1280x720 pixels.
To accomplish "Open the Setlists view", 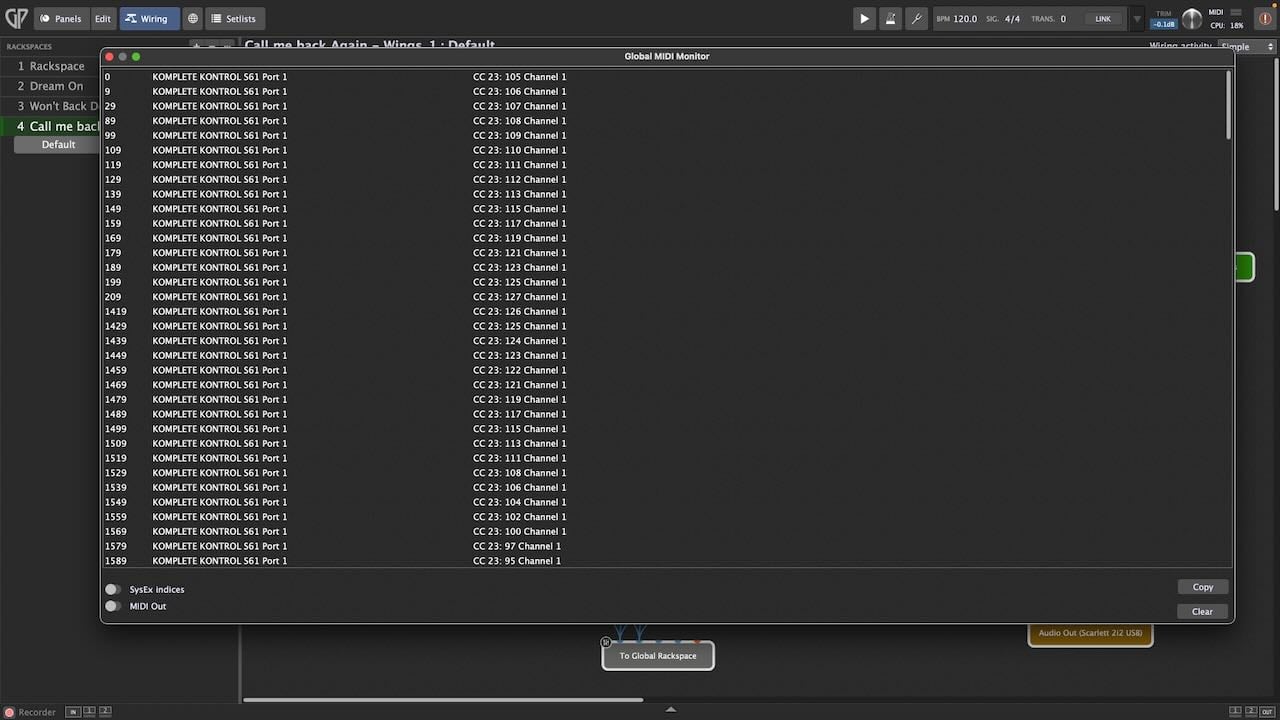I will tap(234, 18).
